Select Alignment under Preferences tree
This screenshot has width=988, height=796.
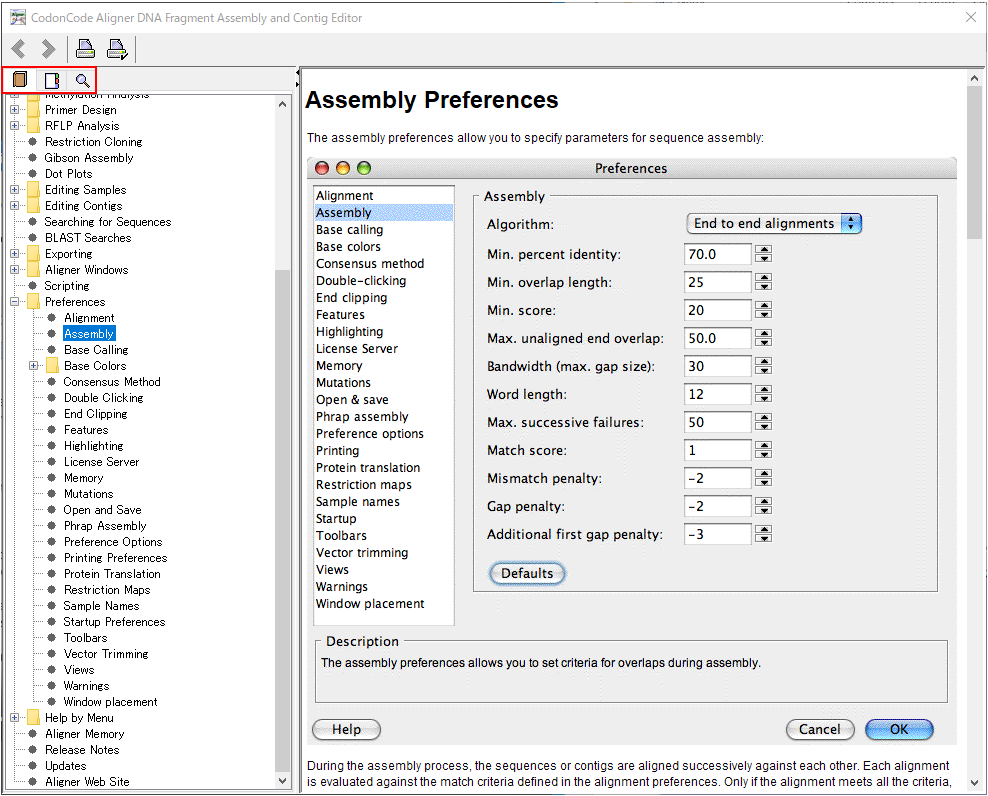pyautogui.click(x=89, y=318)
